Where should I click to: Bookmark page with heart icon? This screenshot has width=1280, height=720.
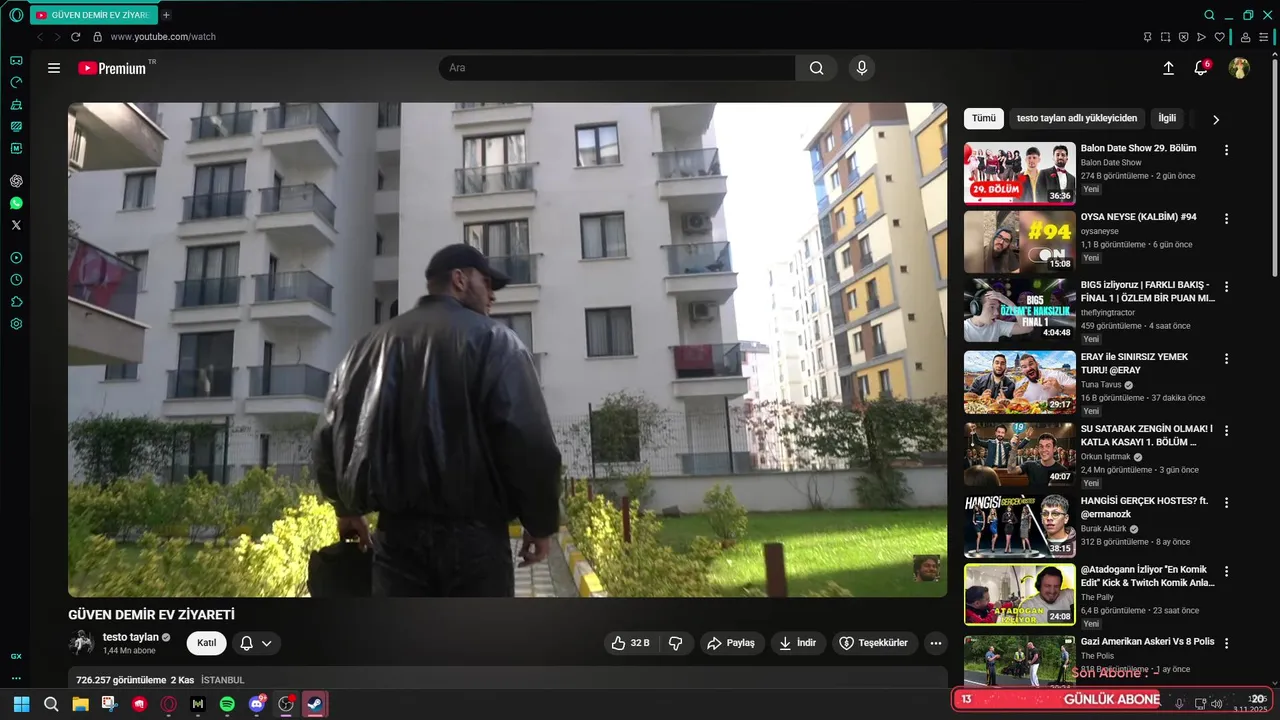click(x=1219, y=37)
